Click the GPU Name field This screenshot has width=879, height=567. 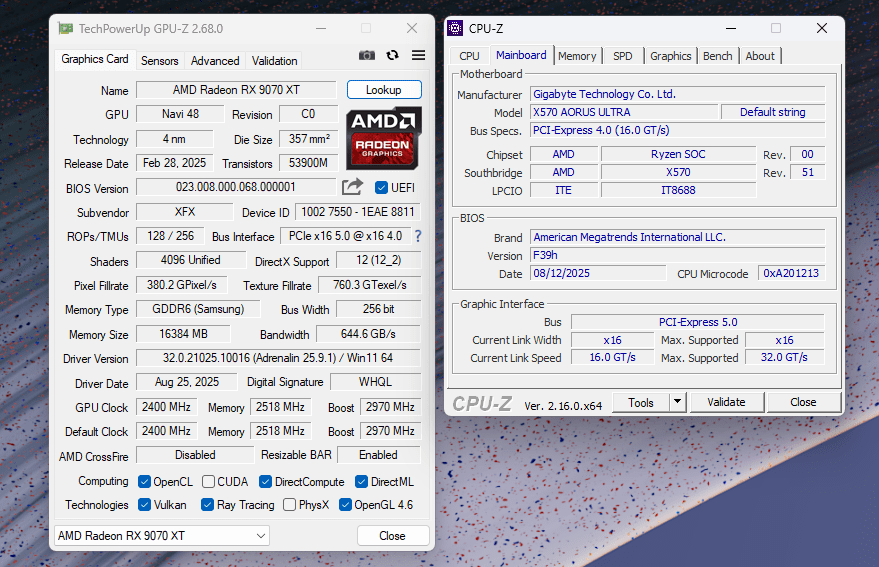tap(236, 90)
